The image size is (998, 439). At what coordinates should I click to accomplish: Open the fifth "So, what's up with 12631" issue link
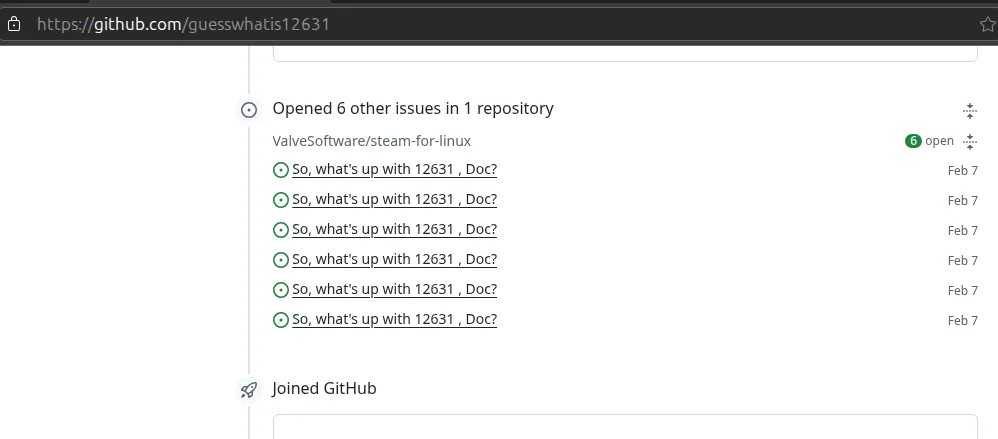click(x=394, y=289)
